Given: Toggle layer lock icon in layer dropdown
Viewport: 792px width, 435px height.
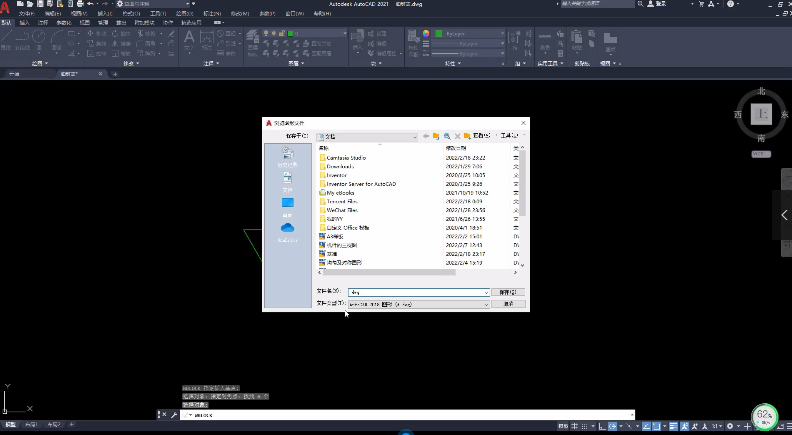Looking at the screenshot, I should tap(282, 33).
